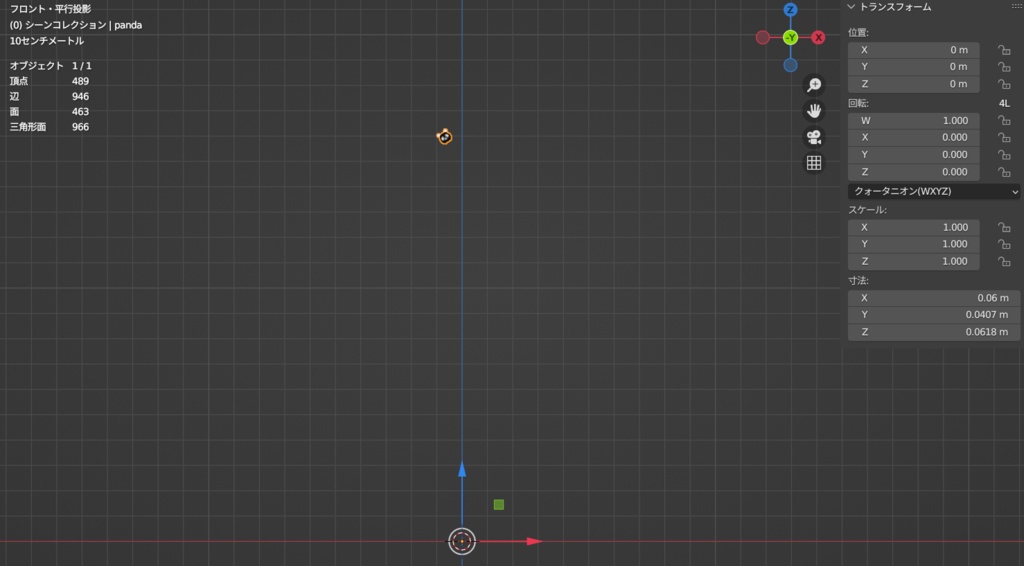The height and width of the screenshot is (566, 1024).
Task: Click the 寸法: section label
Action: (x=858, y=281)
